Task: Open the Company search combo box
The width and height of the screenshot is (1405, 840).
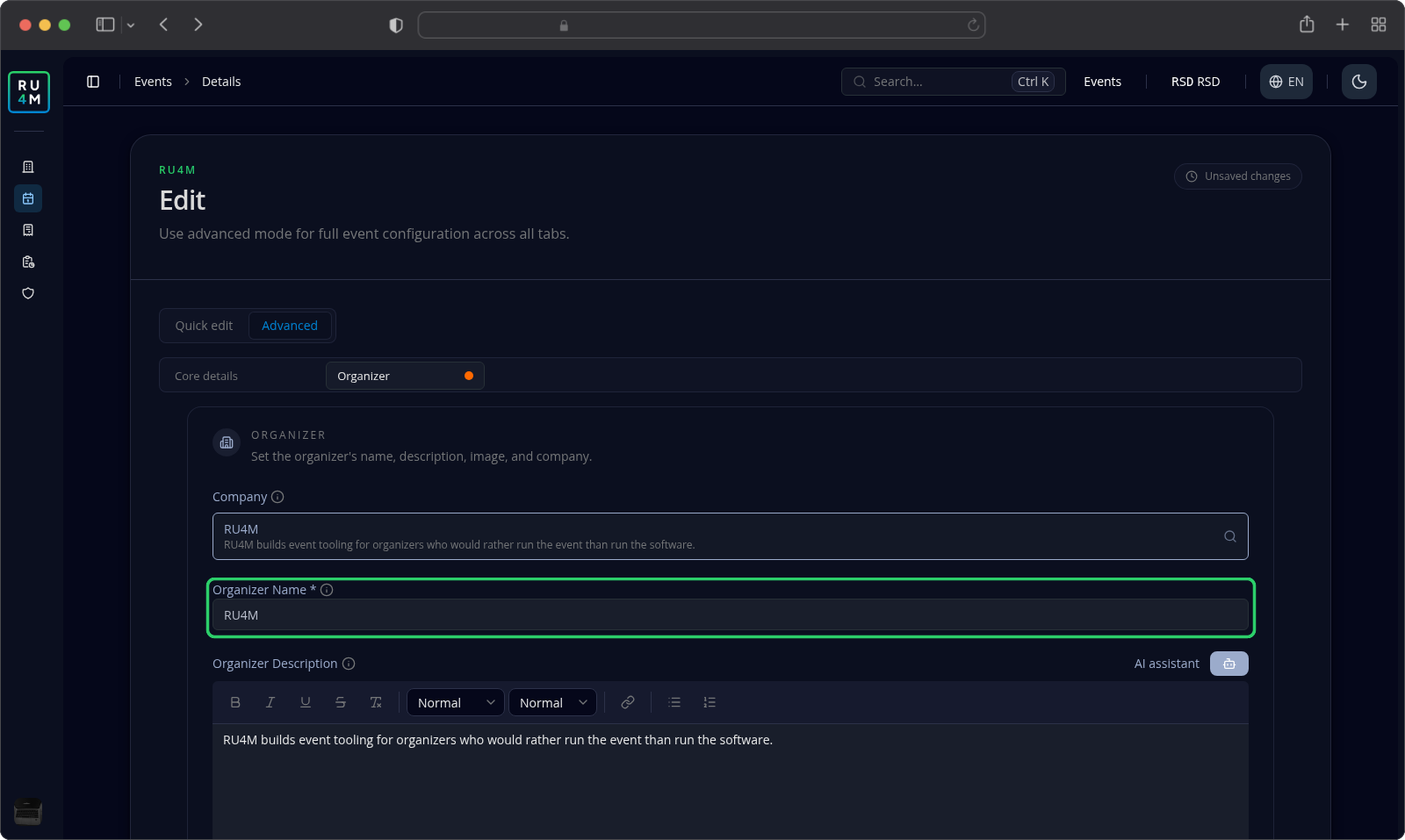Action: pyautogui.click(x=731, y=536)
